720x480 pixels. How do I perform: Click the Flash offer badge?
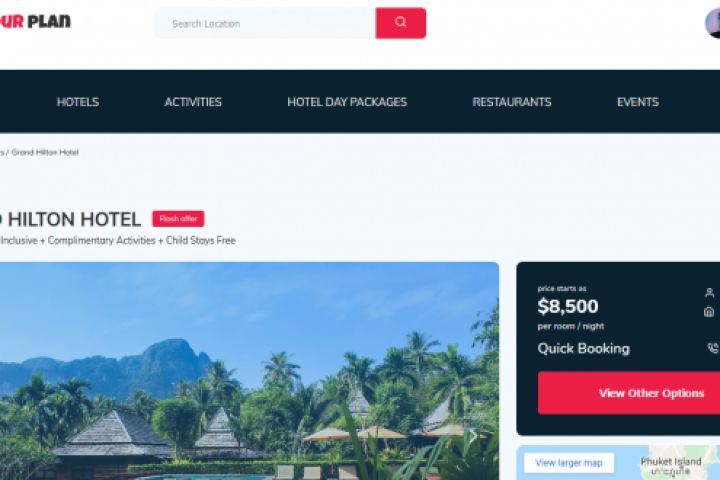[178, 219]
